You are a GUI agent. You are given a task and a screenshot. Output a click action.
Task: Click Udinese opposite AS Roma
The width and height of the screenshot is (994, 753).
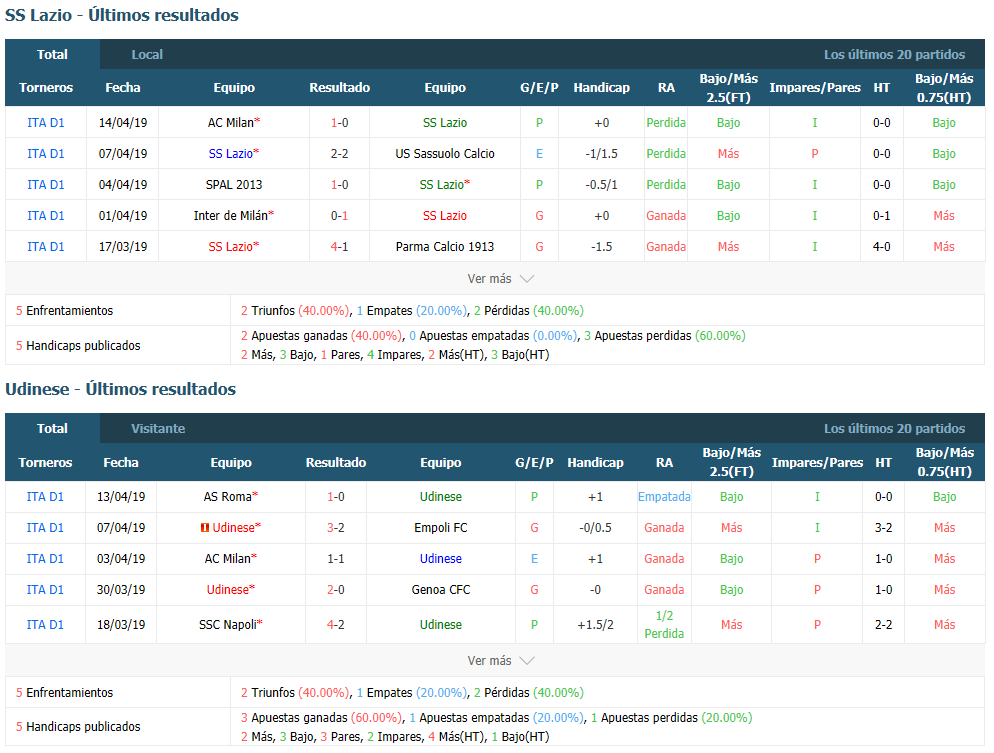click(441, 497)
